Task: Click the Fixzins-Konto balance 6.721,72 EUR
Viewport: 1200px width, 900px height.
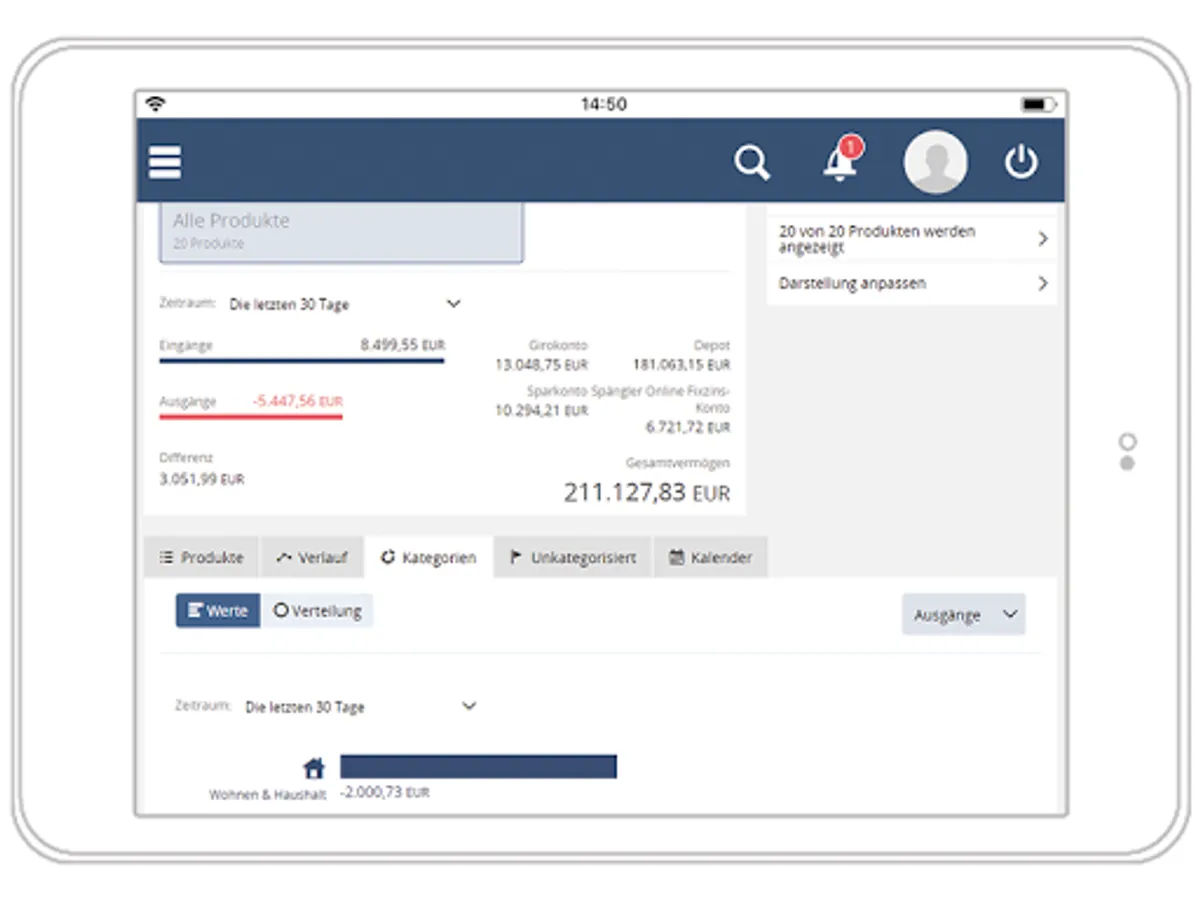Action: [688, 427]
